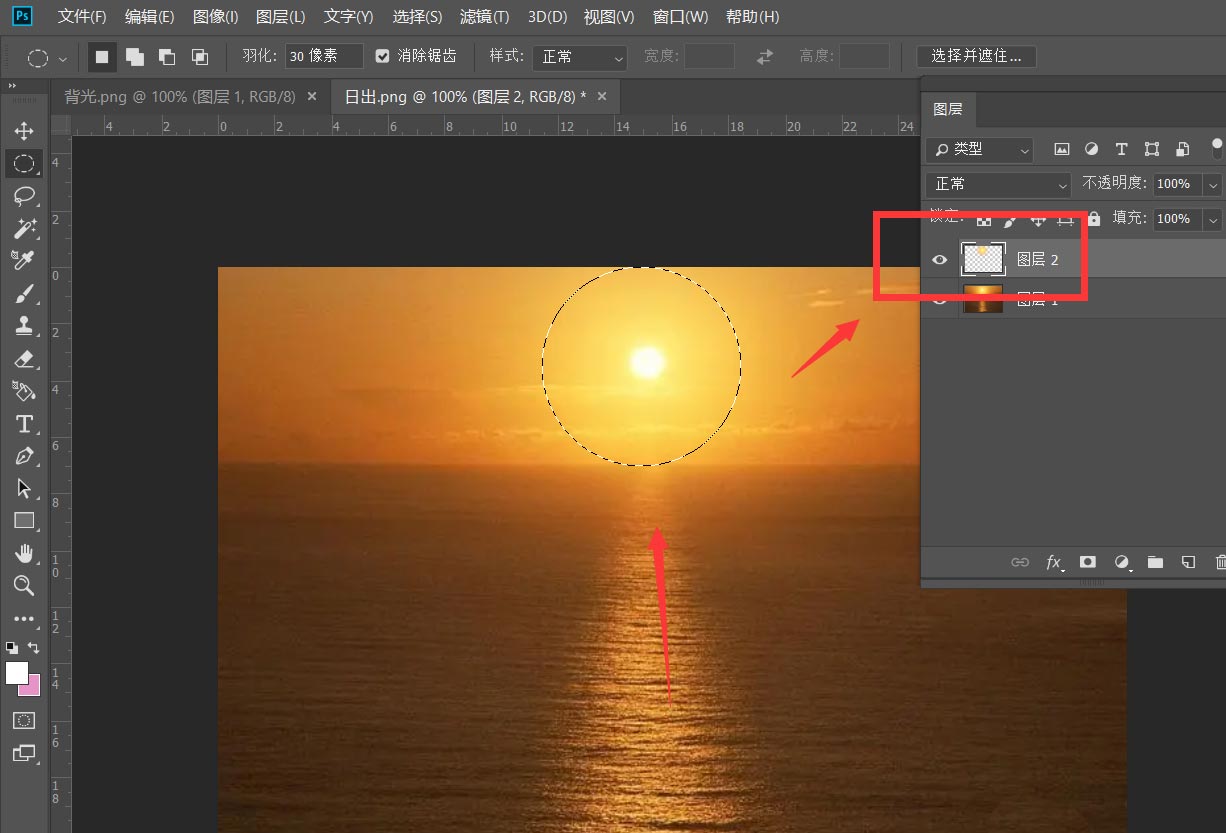Toggle Quick Mask mode icon
The height and width of the screenshot is (833, 1226).
pyautogui.click(x=24, y=720)
